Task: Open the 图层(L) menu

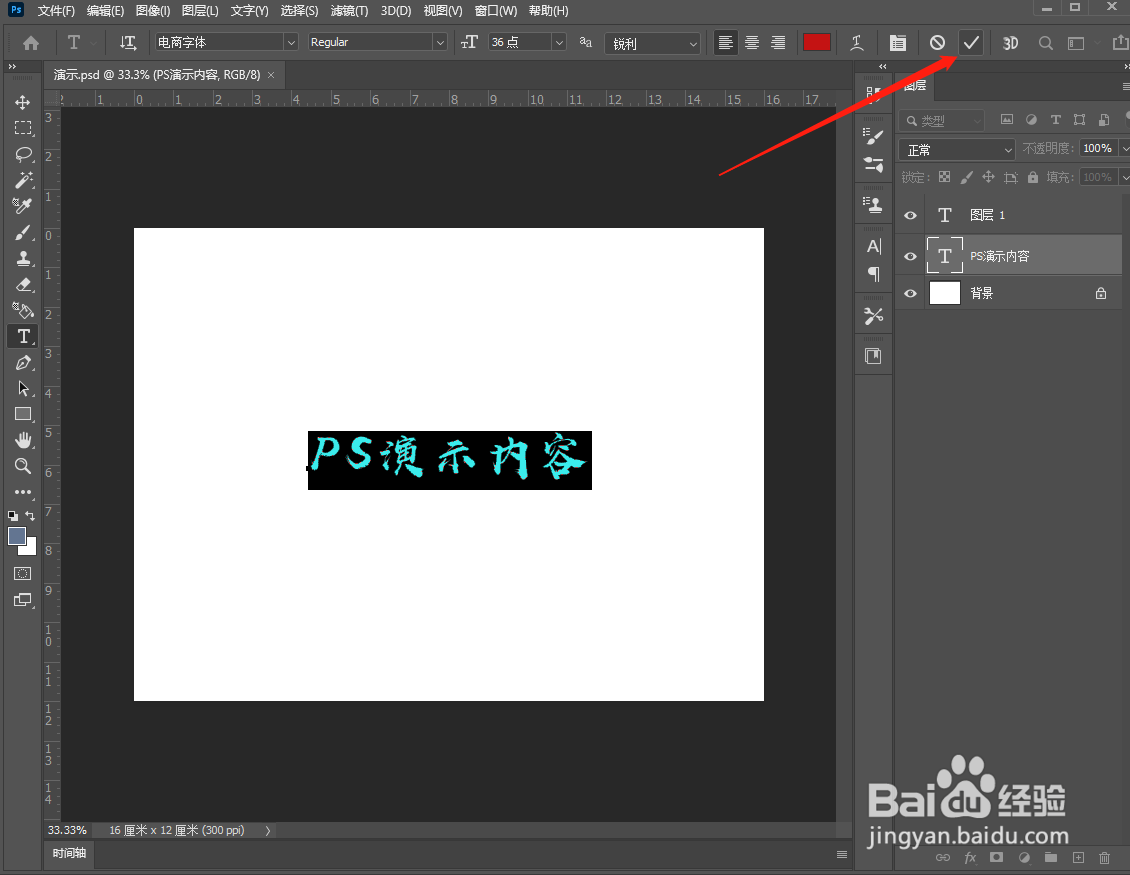Action: 200,11
